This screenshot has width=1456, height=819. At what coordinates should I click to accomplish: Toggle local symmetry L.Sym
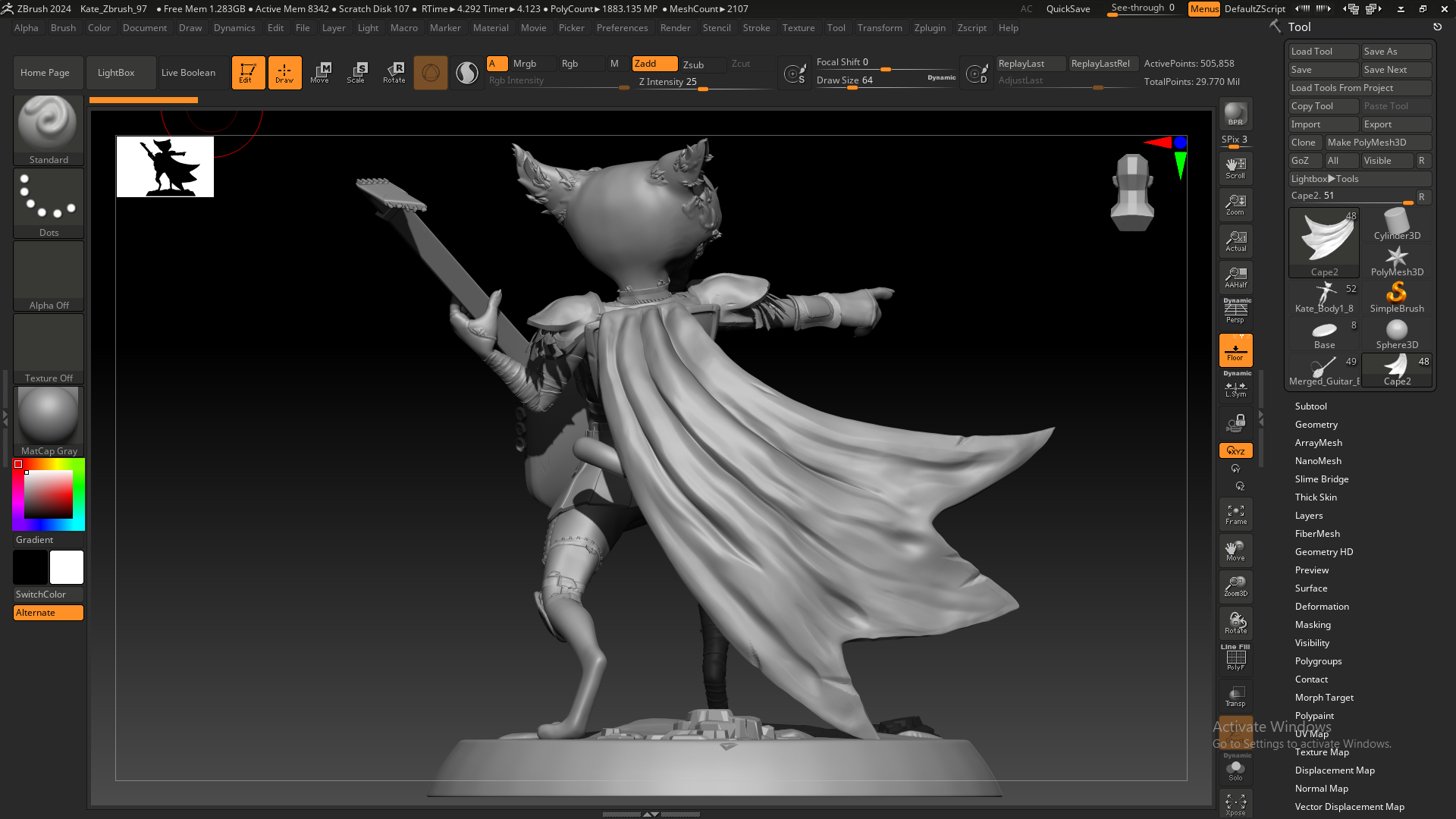pos(1235,386)
